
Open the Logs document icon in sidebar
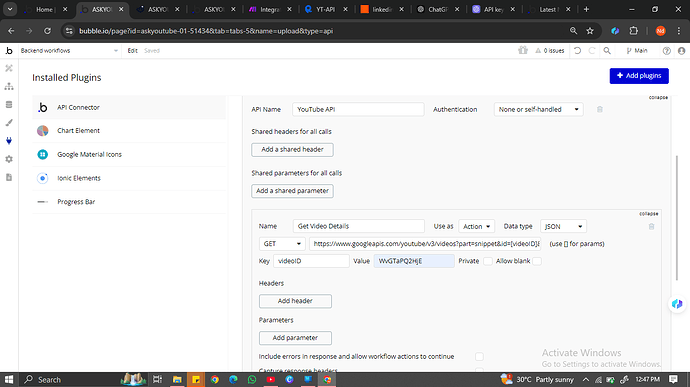point(9,177)
